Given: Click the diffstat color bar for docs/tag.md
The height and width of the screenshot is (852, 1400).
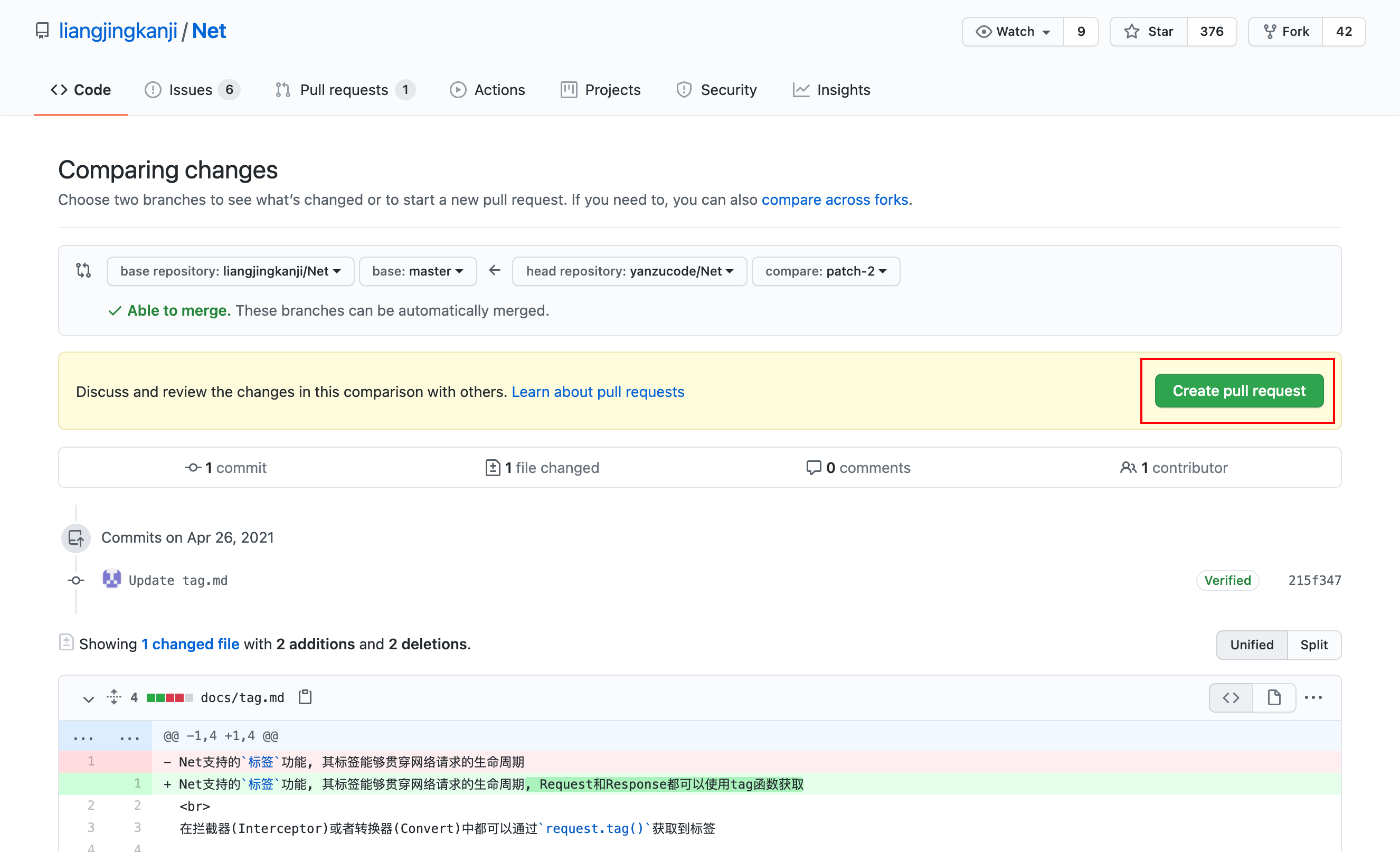Looking at the screenshot, I should [x=169, y=697].
